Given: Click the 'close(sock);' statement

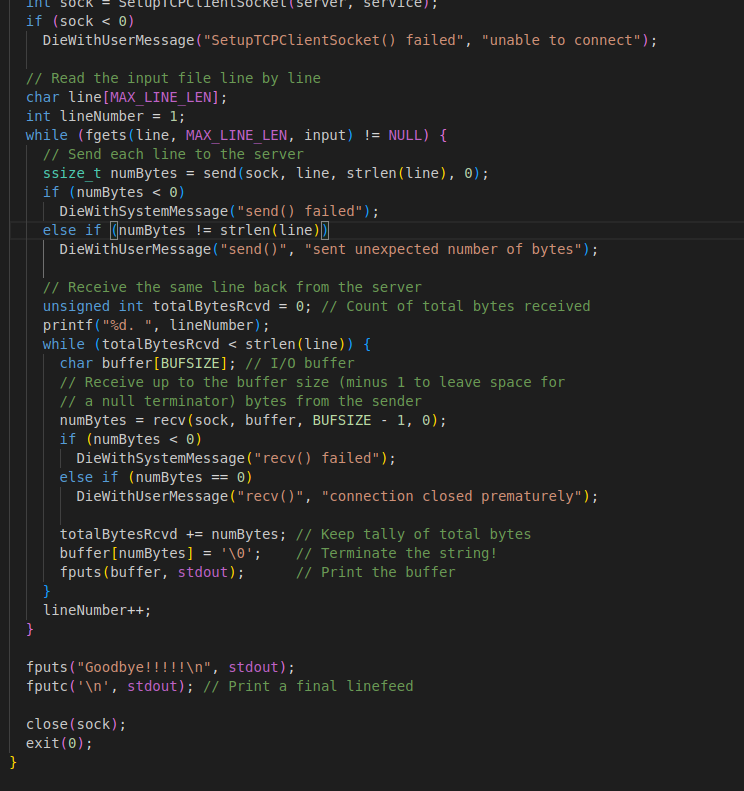Looking at the screenshot, I should click(x=76, y=724).
